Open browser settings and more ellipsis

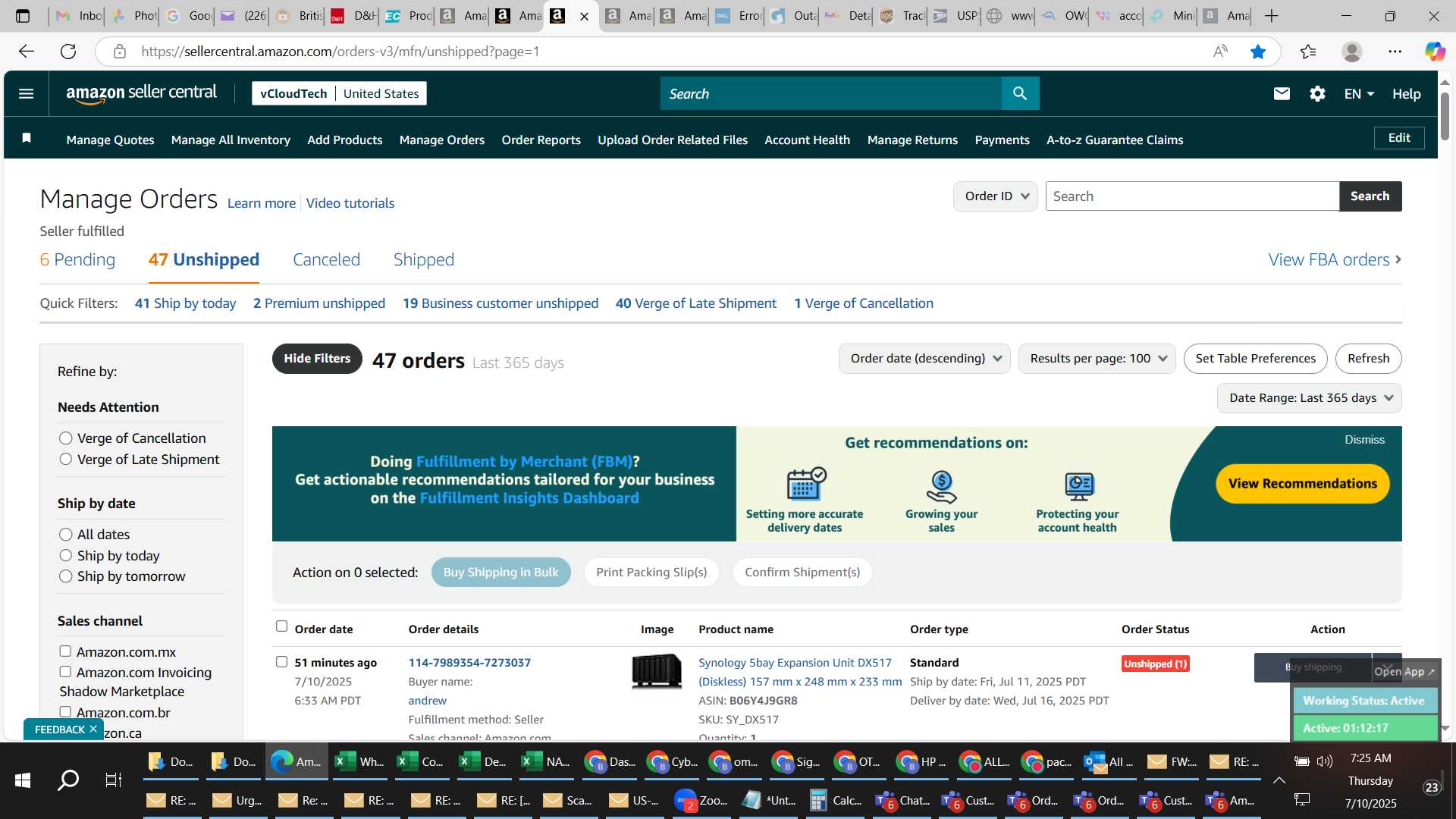click(x=1395, y=52)
